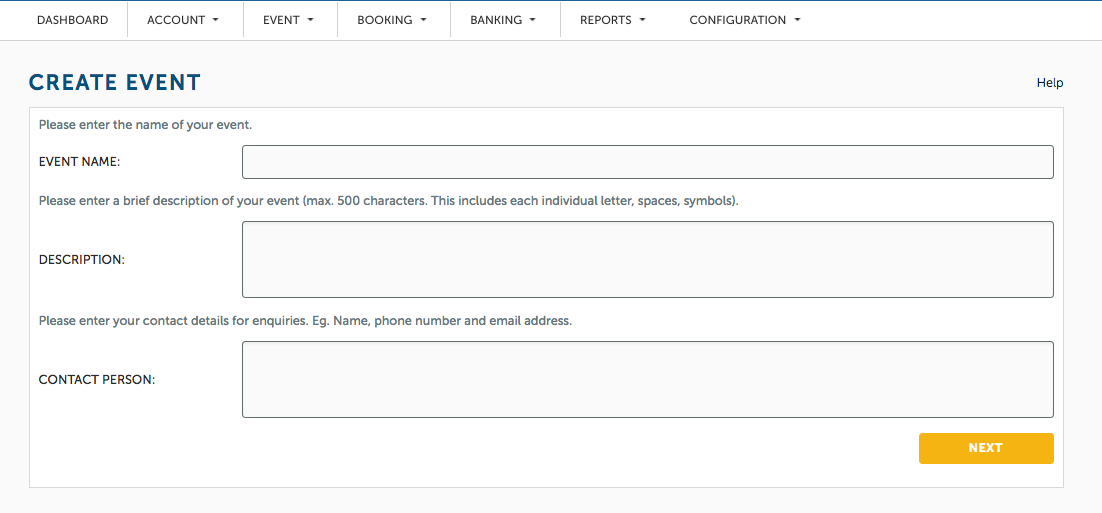Expand the arrow next to Reports
Screen dimensions: 1102x513
pyautogui.click(x=642, y=20)
